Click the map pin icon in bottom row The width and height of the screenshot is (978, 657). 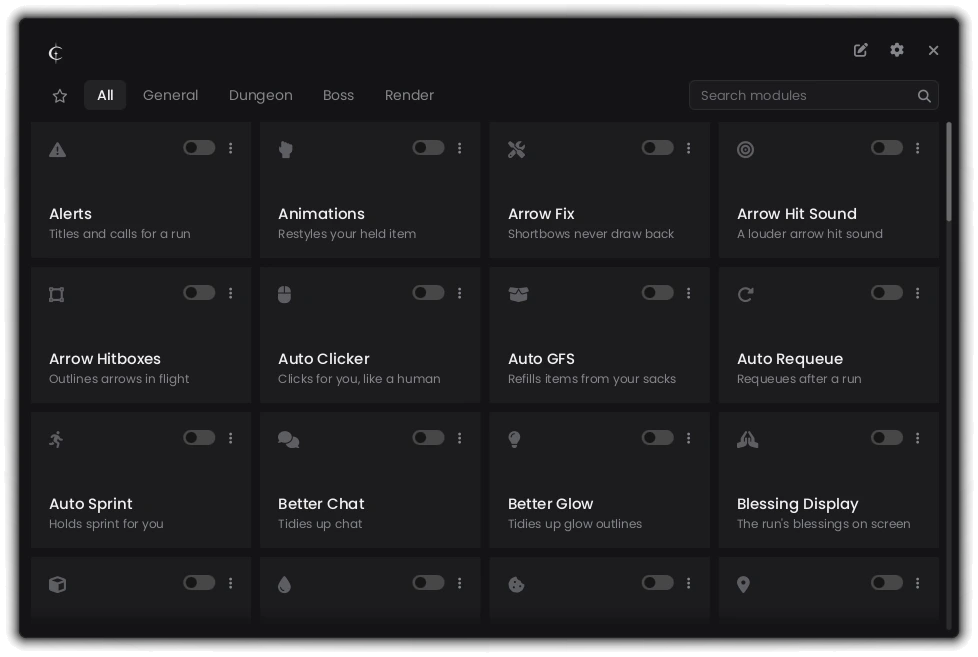(743, 585)
